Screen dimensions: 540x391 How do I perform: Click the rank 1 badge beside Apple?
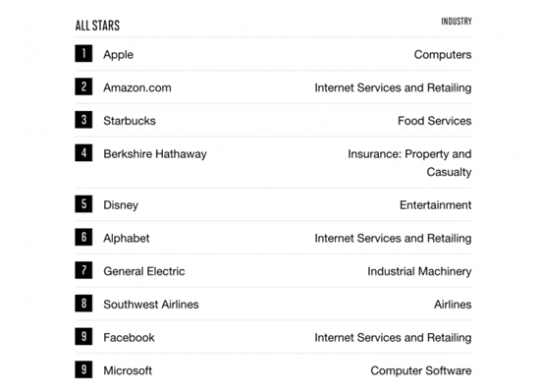pos(84,53)
